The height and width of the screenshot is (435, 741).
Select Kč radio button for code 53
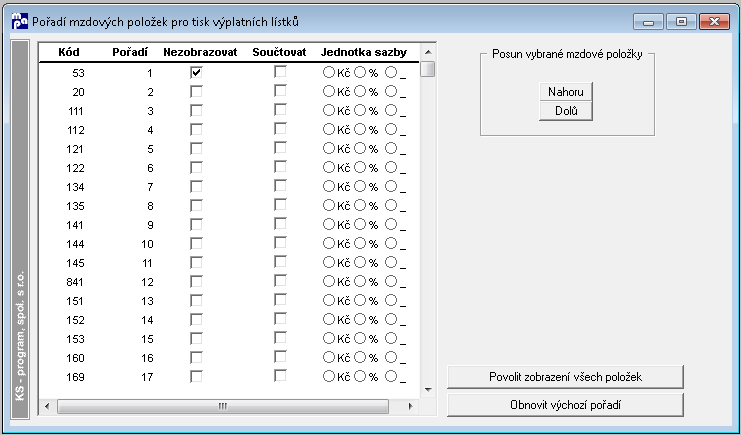pyautogui.click(x=328, y=72)
